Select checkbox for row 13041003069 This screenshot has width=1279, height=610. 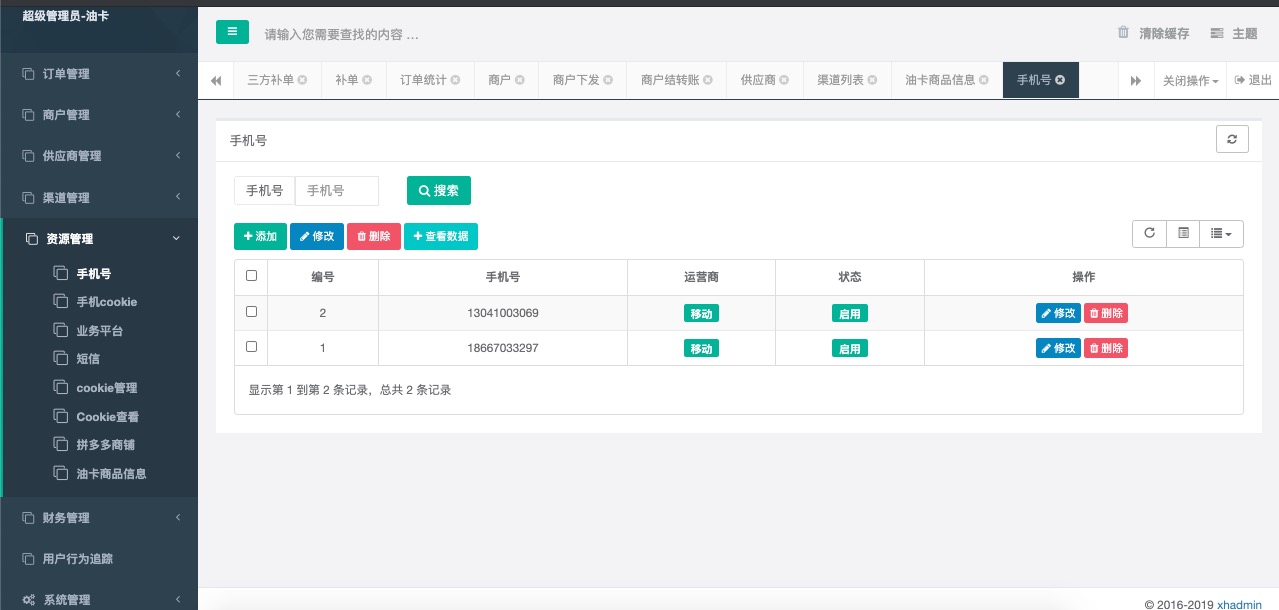tap(251, 312)
